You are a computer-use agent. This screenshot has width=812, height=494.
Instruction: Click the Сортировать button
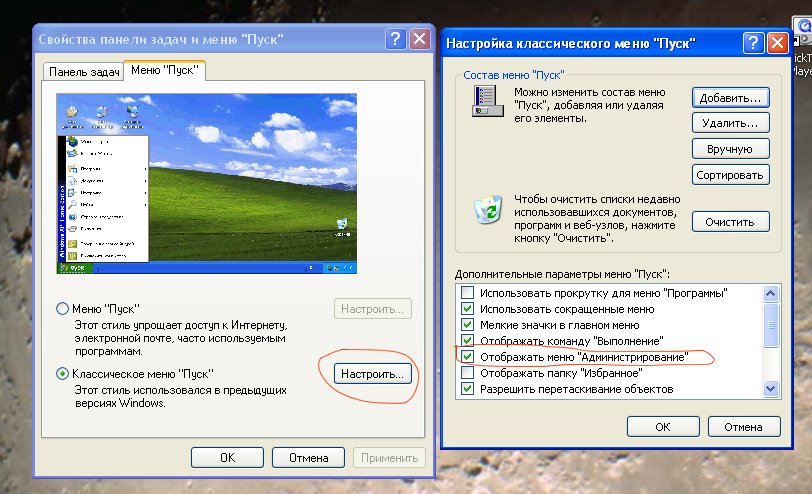pyautogui.click(x=730, y=175)
